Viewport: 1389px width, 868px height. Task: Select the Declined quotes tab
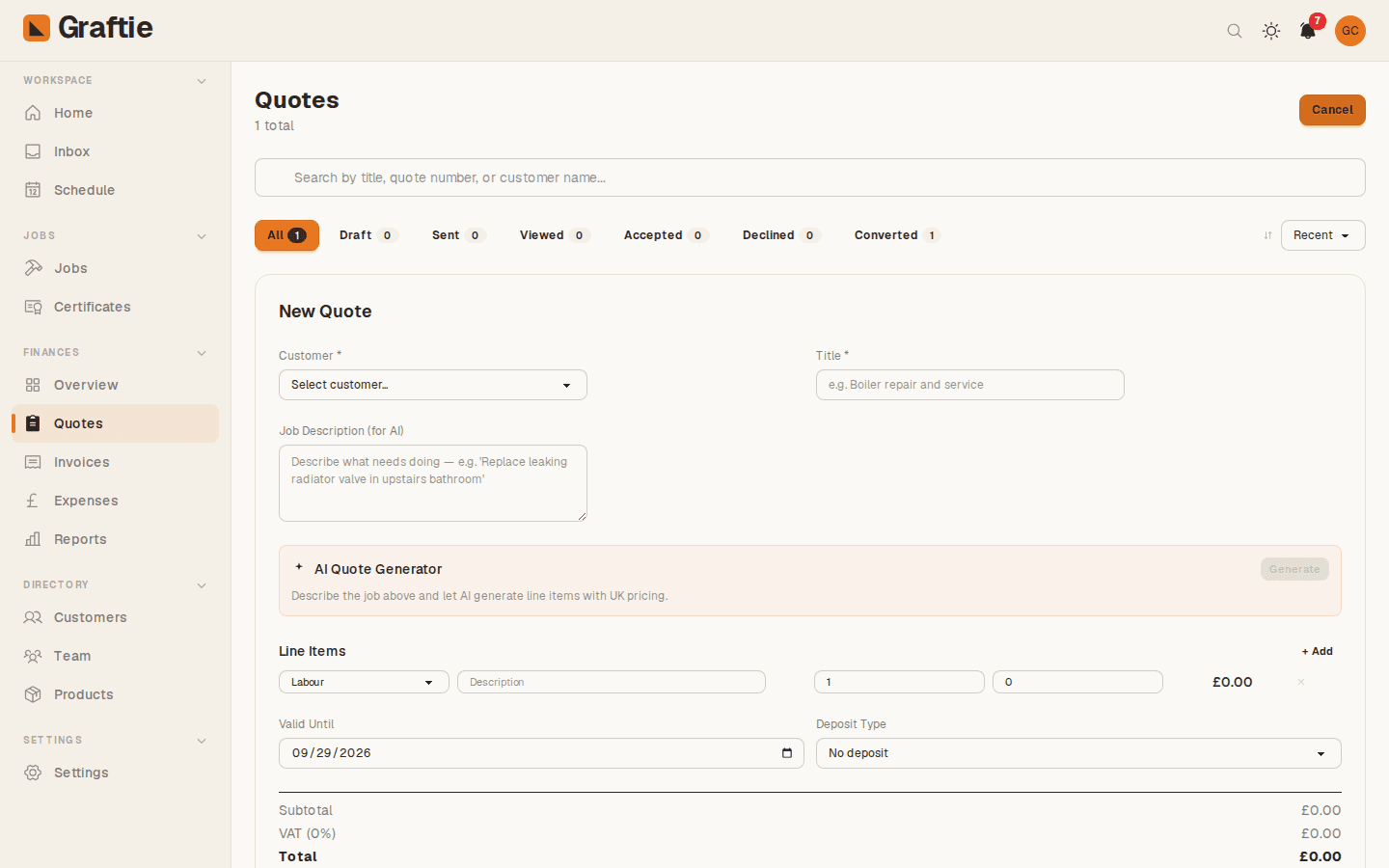(x=780, y=235)
